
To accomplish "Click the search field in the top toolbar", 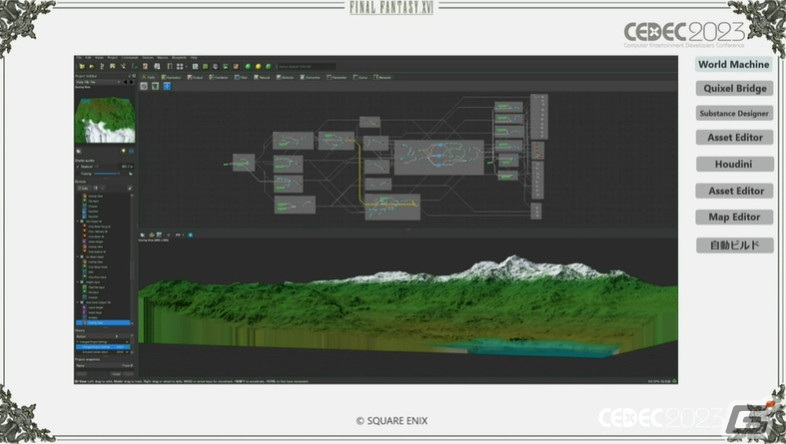I will click(x=306, y=67).
